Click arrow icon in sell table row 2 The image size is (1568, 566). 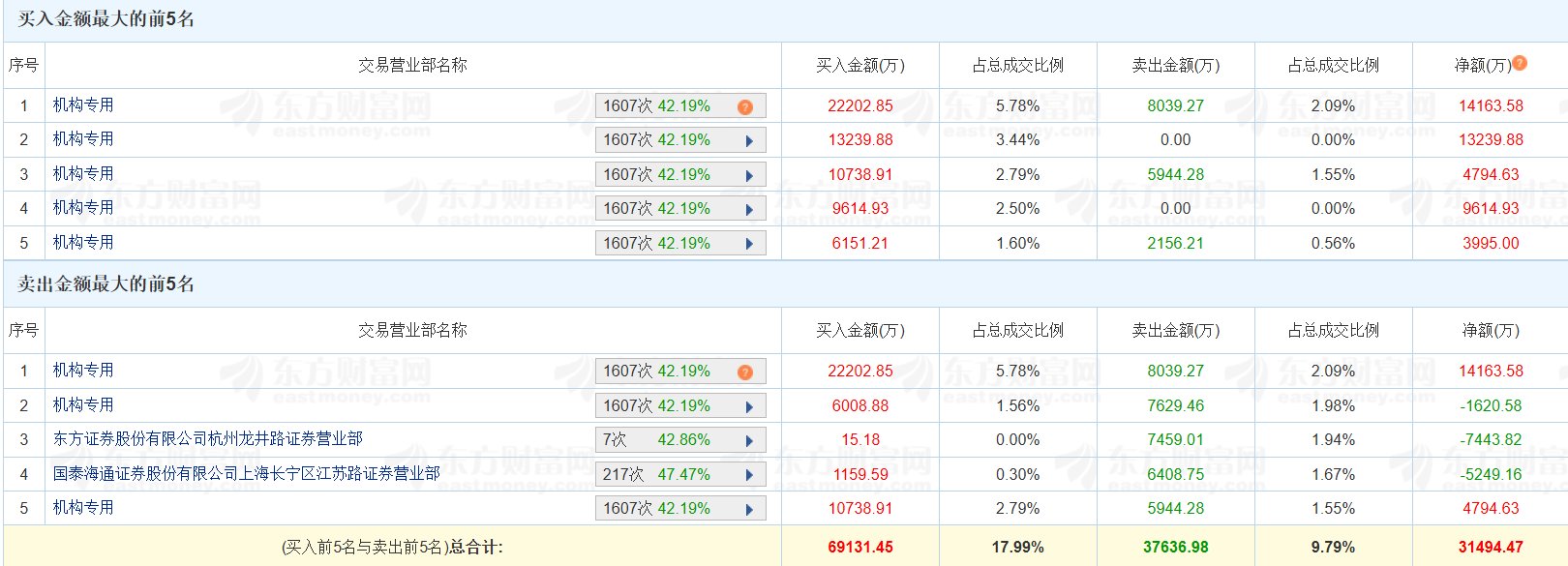click(749, 406)
